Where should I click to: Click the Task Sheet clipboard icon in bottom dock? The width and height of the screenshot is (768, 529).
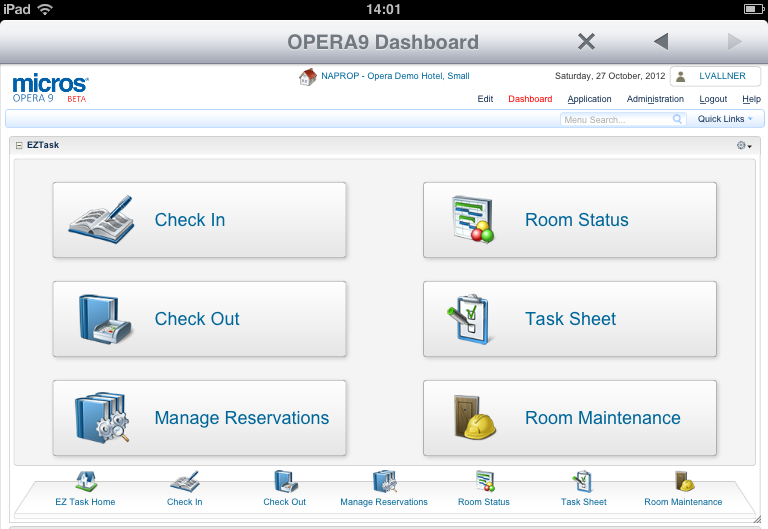coord(583,481)
